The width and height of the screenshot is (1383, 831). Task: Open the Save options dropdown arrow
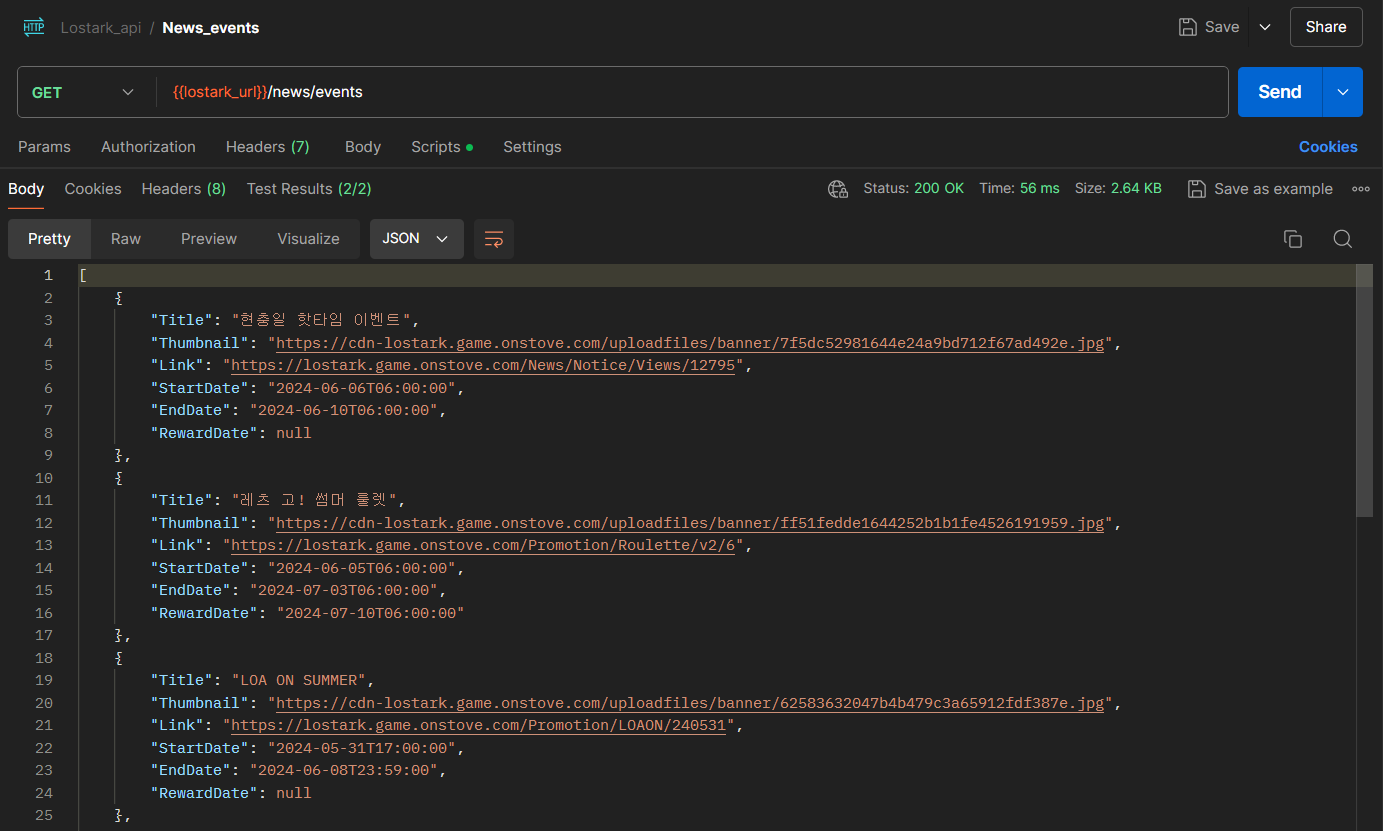[1265, 27]
